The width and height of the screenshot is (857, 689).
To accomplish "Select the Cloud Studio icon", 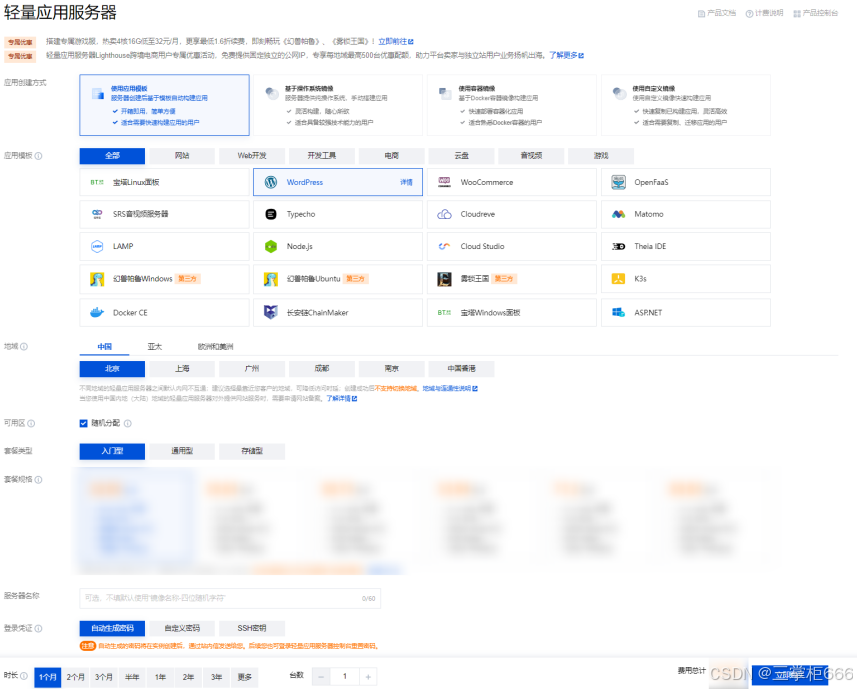I will 444,246.
